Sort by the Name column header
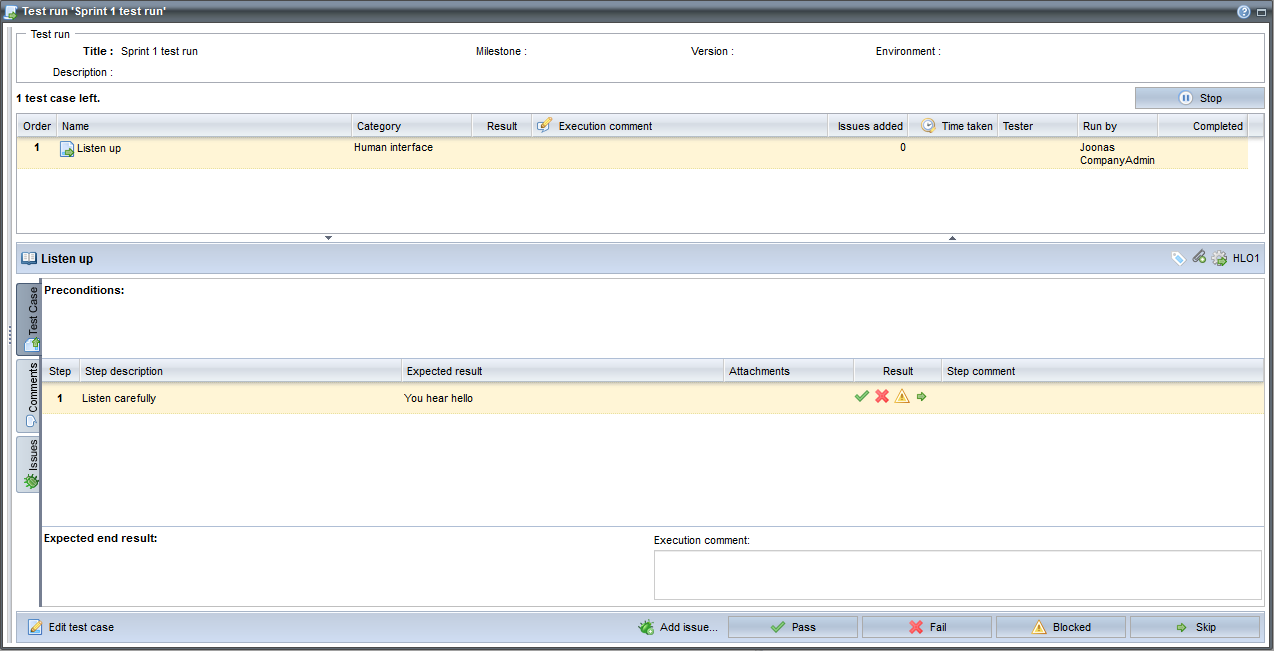Image resolution: width=1274 pixels, height=651 pixels. [204, 126]
